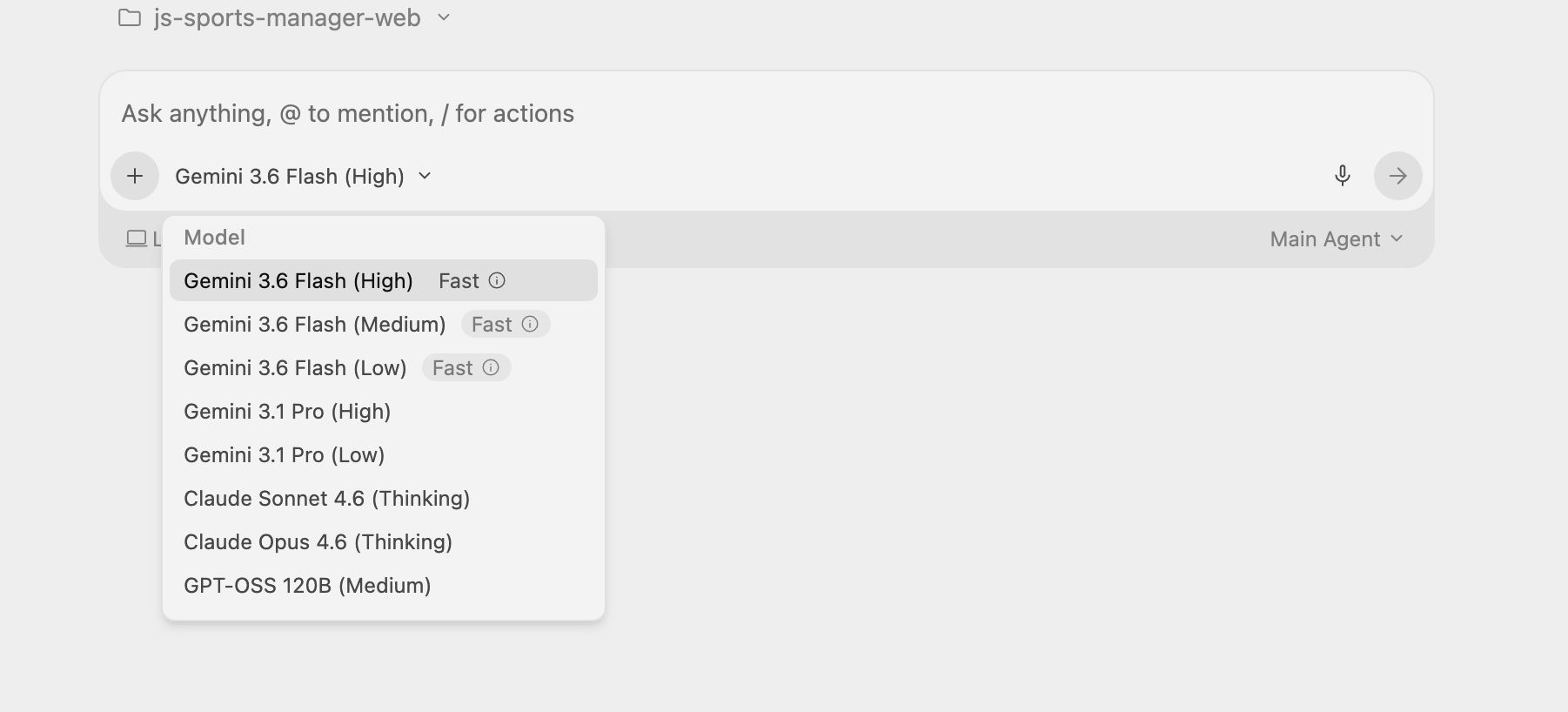
Task: Open info icon for Gemini 3.6 Flash (High)
Action: click(x=497, y=280)
